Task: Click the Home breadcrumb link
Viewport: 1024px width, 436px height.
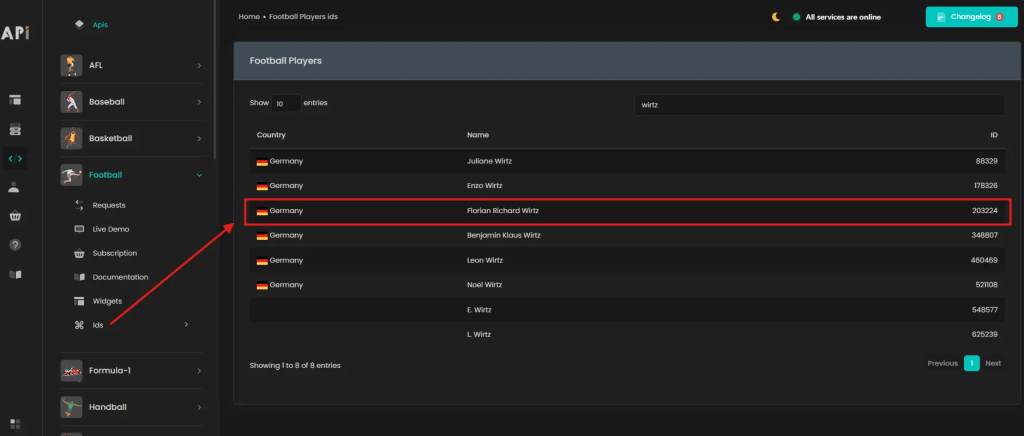Action: pyautogui.click(x=249, y=17)
